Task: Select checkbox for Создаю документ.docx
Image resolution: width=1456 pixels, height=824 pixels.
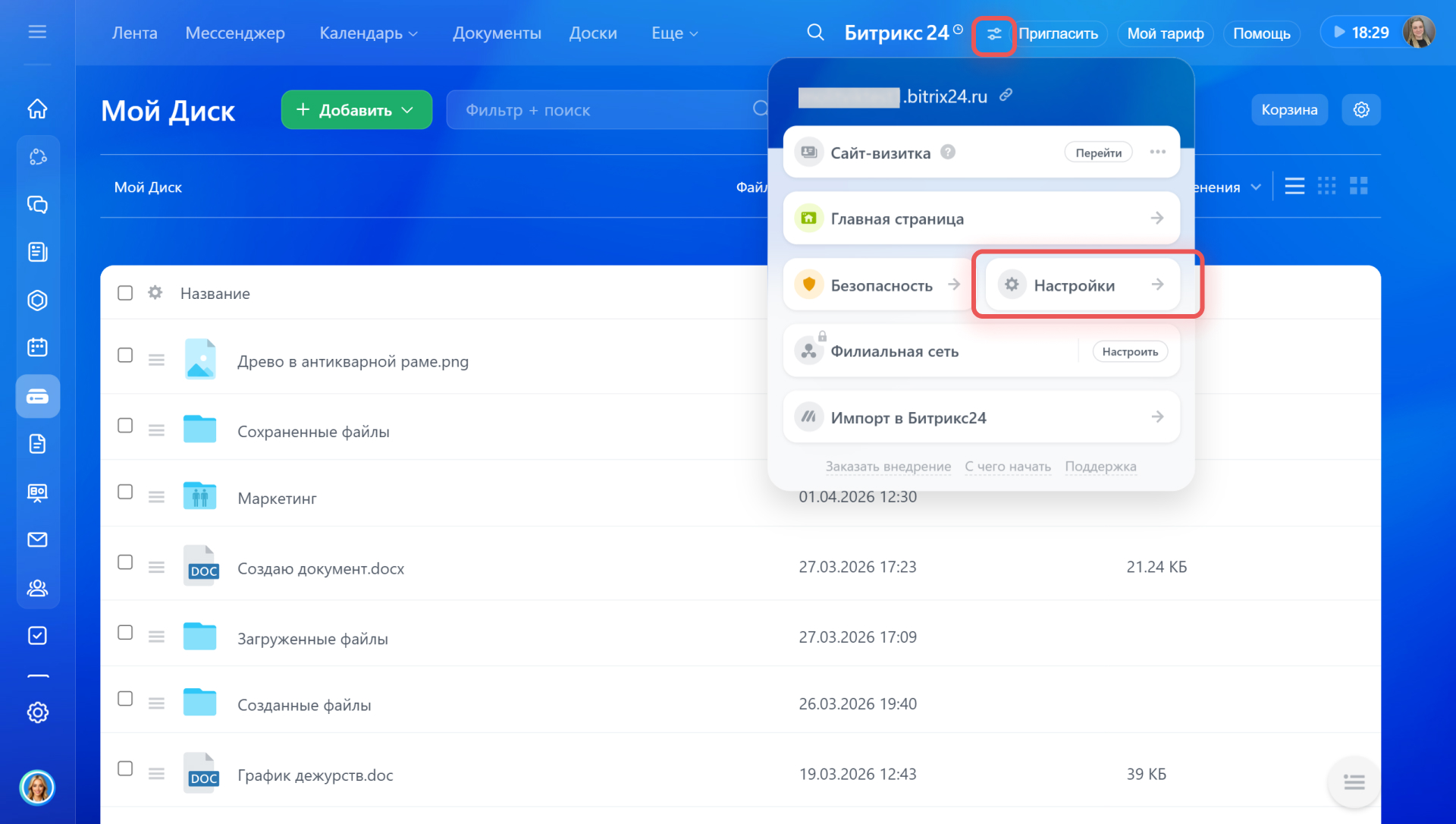Action: click(x=125, y=562)
